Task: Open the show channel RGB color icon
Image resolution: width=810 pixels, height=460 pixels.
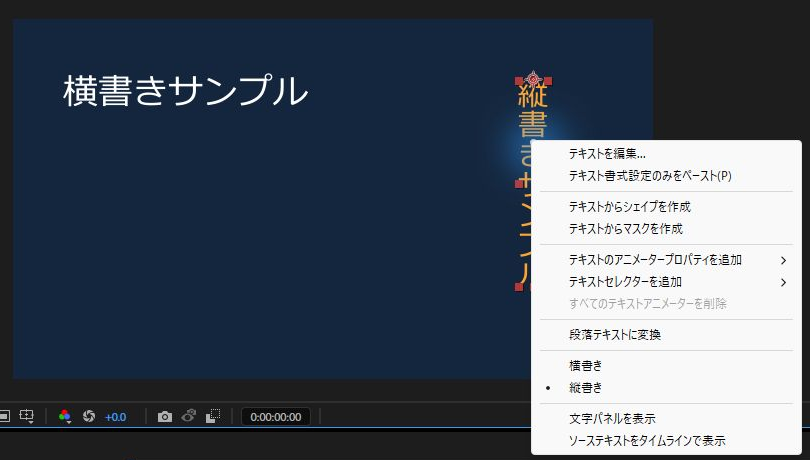Action: coord(65,416)
